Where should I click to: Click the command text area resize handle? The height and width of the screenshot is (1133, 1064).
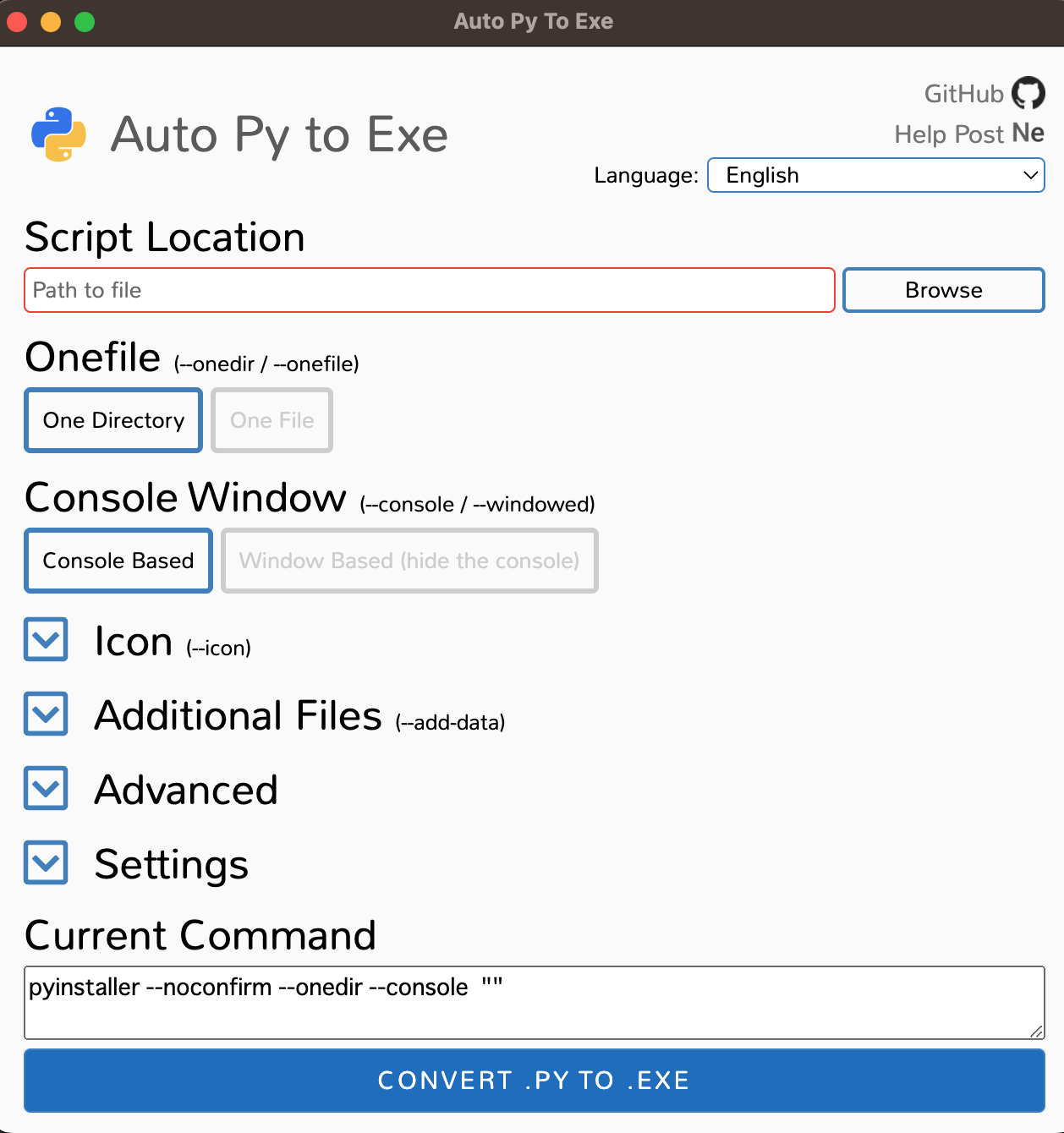(x=1036, y=1031)
